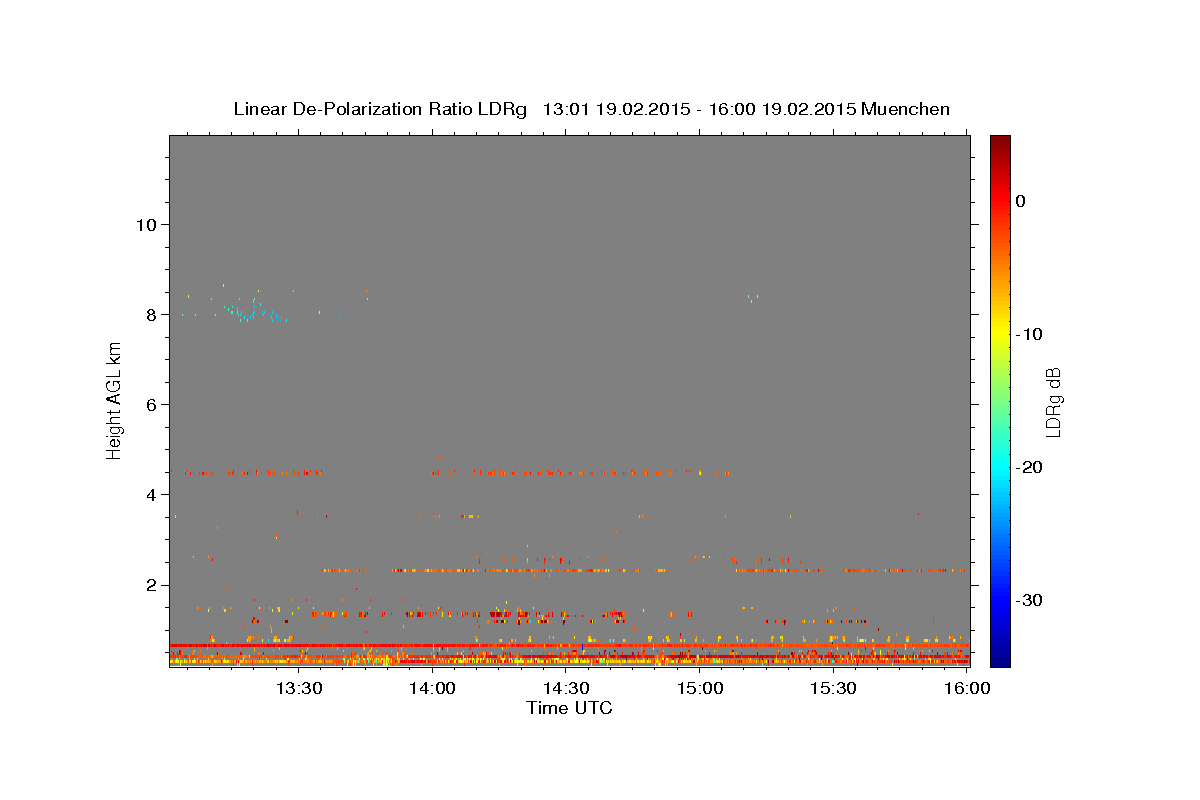The height and width of the screenshot is (800, 1200).
Task: Click the height tick label 8
Action: pos(150,314)
